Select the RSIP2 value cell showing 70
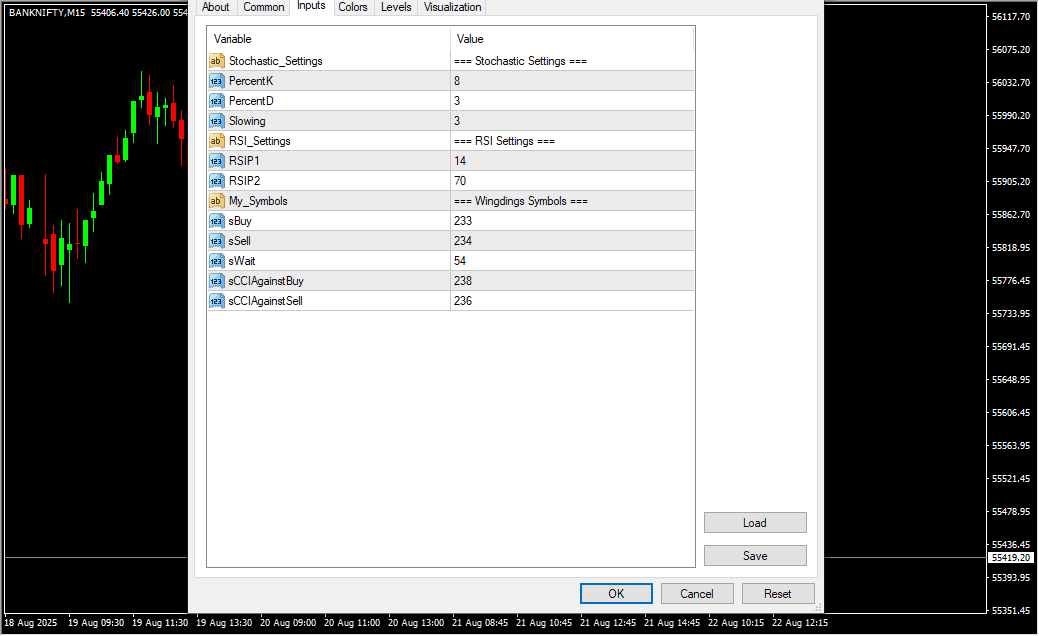The height and width of the screenshot is (636, 1039). 571,181
